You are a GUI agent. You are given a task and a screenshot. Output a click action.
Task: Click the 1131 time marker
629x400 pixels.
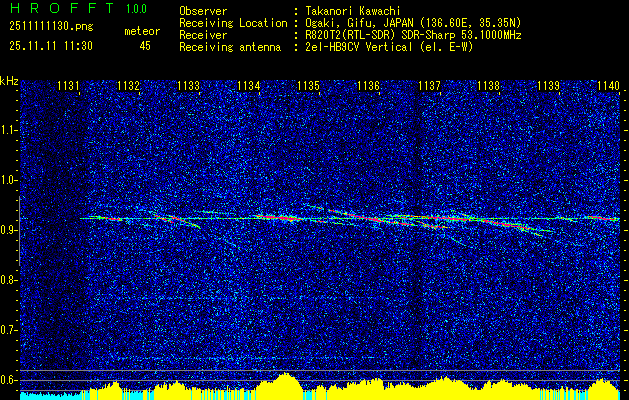(x=68, y=86)
